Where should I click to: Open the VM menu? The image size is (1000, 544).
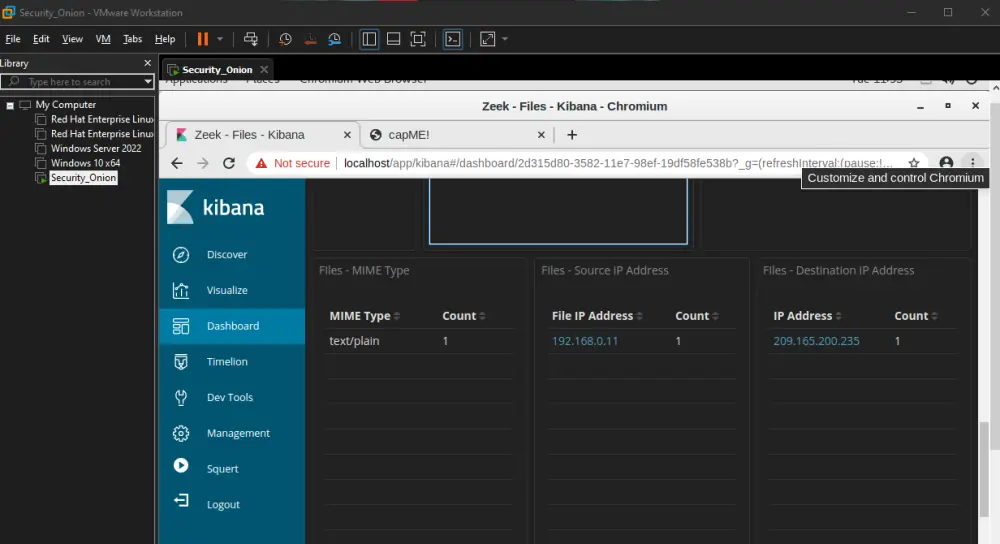(103, 39)
